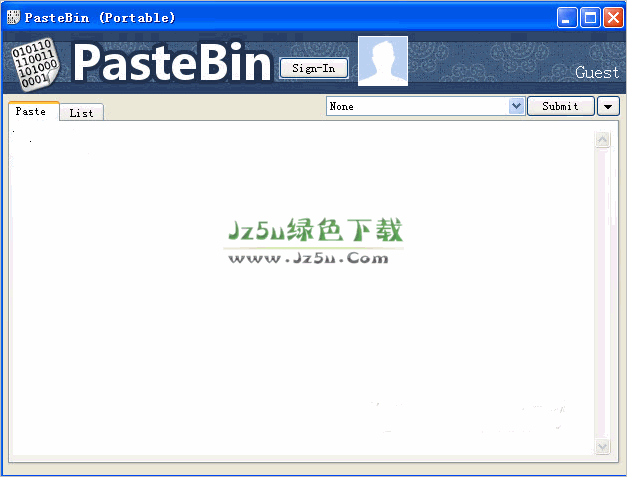
Task: Switch to the Paste tab
Action: (34, 111)
